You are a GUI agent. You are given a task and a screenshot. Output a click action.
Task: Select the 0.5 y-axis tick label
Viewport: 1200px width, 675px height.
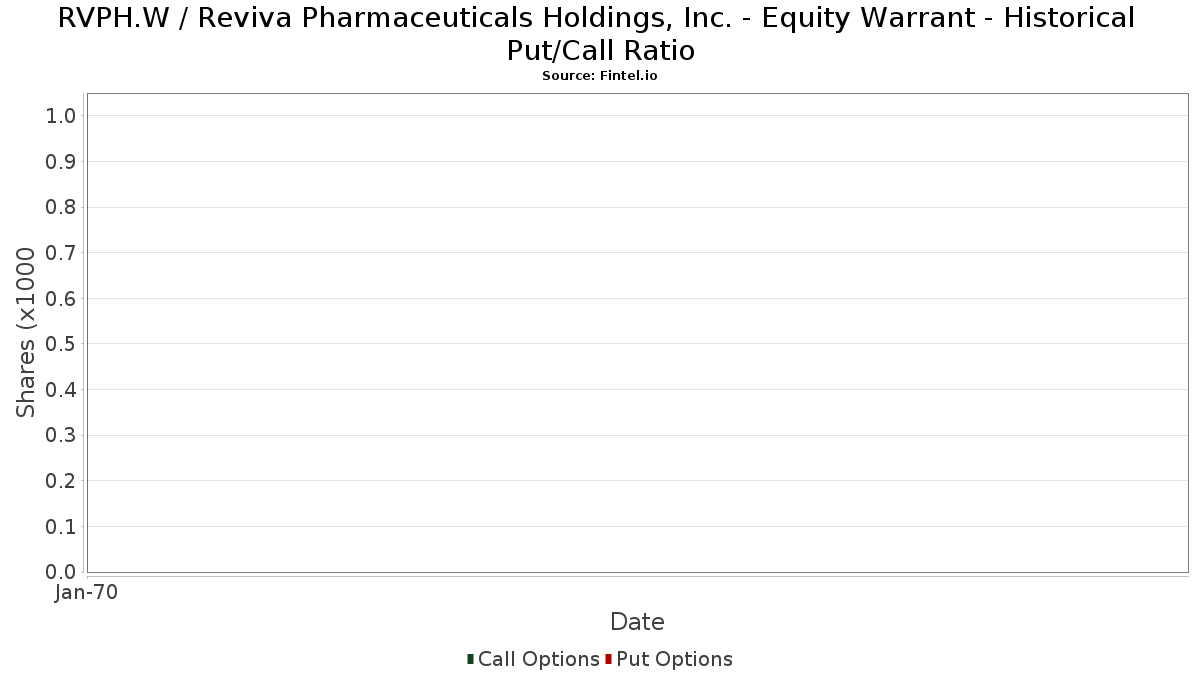click(61, 344)
